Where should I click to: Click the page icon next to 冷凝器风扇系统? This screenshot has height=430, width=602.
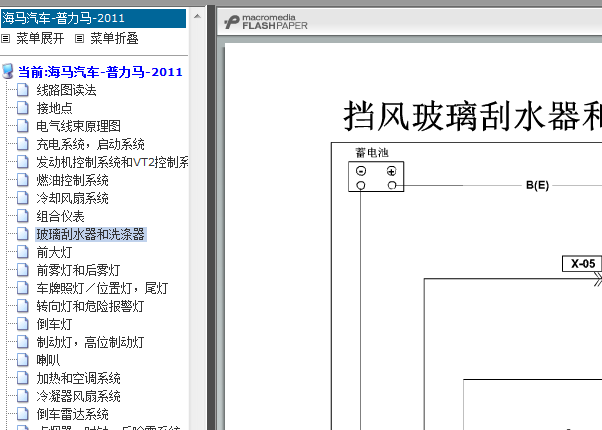point(23,396)
